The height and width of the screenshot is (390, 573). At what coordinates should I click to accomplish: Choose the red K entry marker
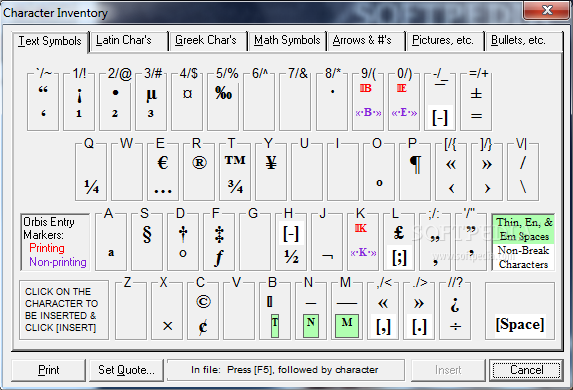361,228
